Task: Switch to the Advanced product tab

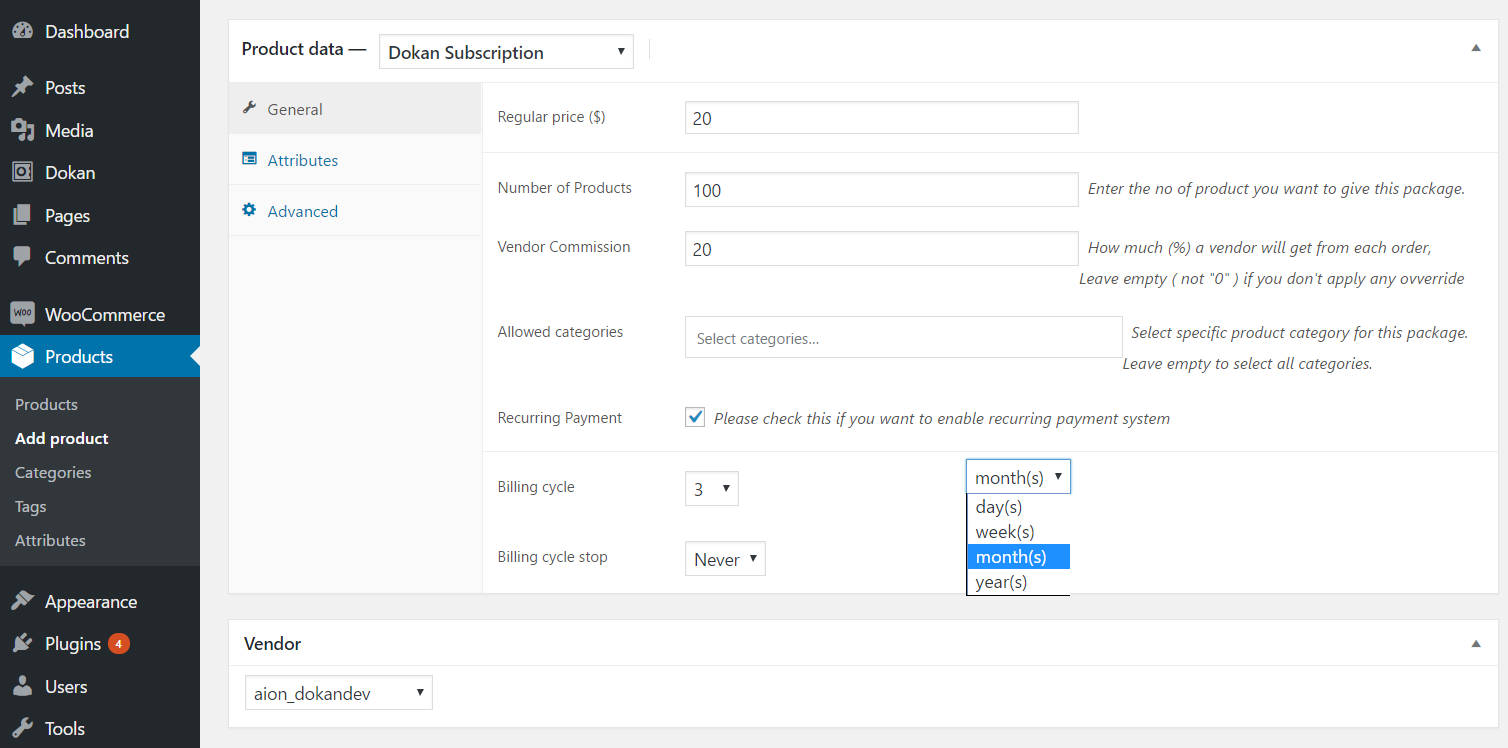Action: 355,211
